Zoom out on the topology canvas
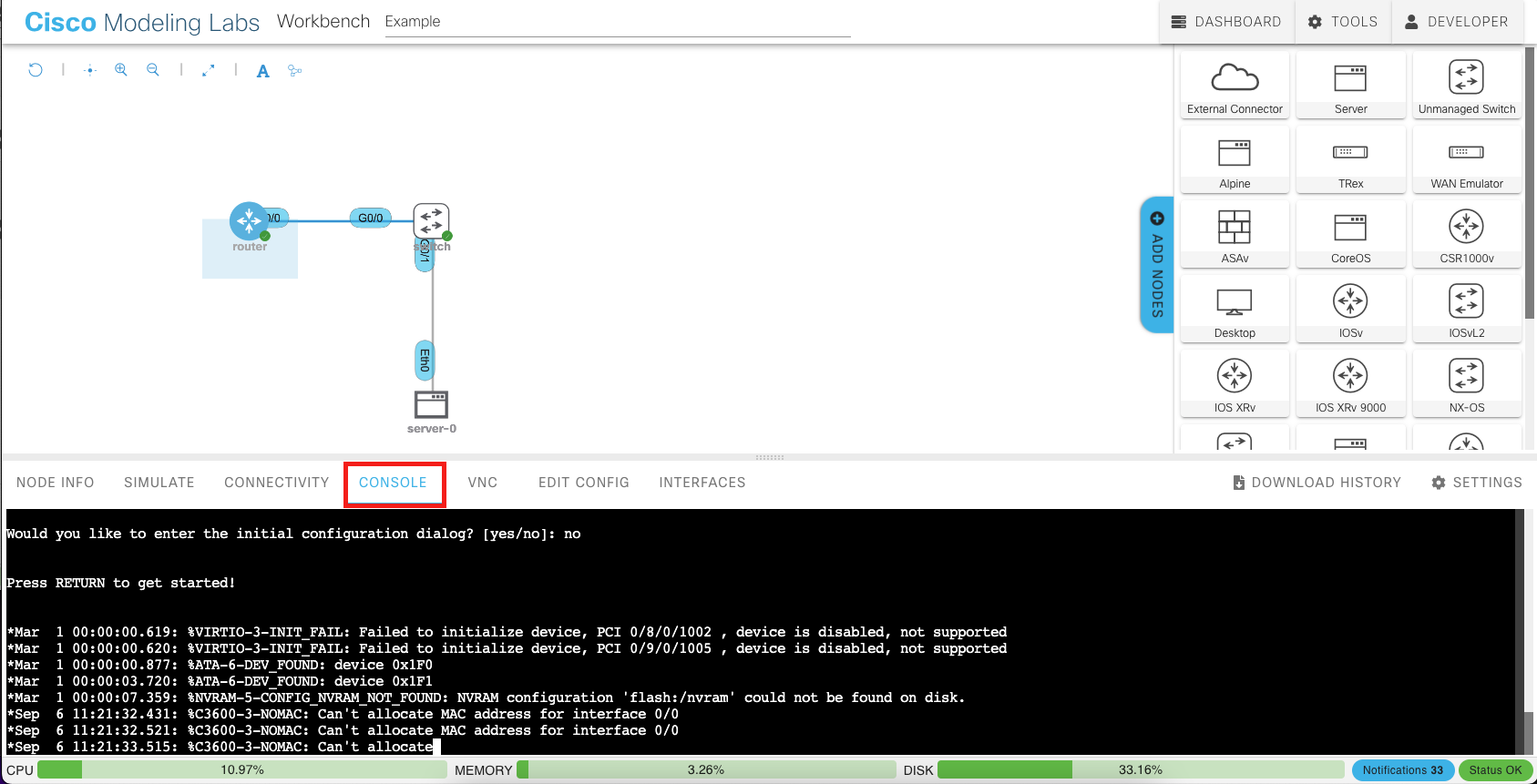Image resolution: width=1537 pixels, height=784 pixels. (x=153, y=70)
